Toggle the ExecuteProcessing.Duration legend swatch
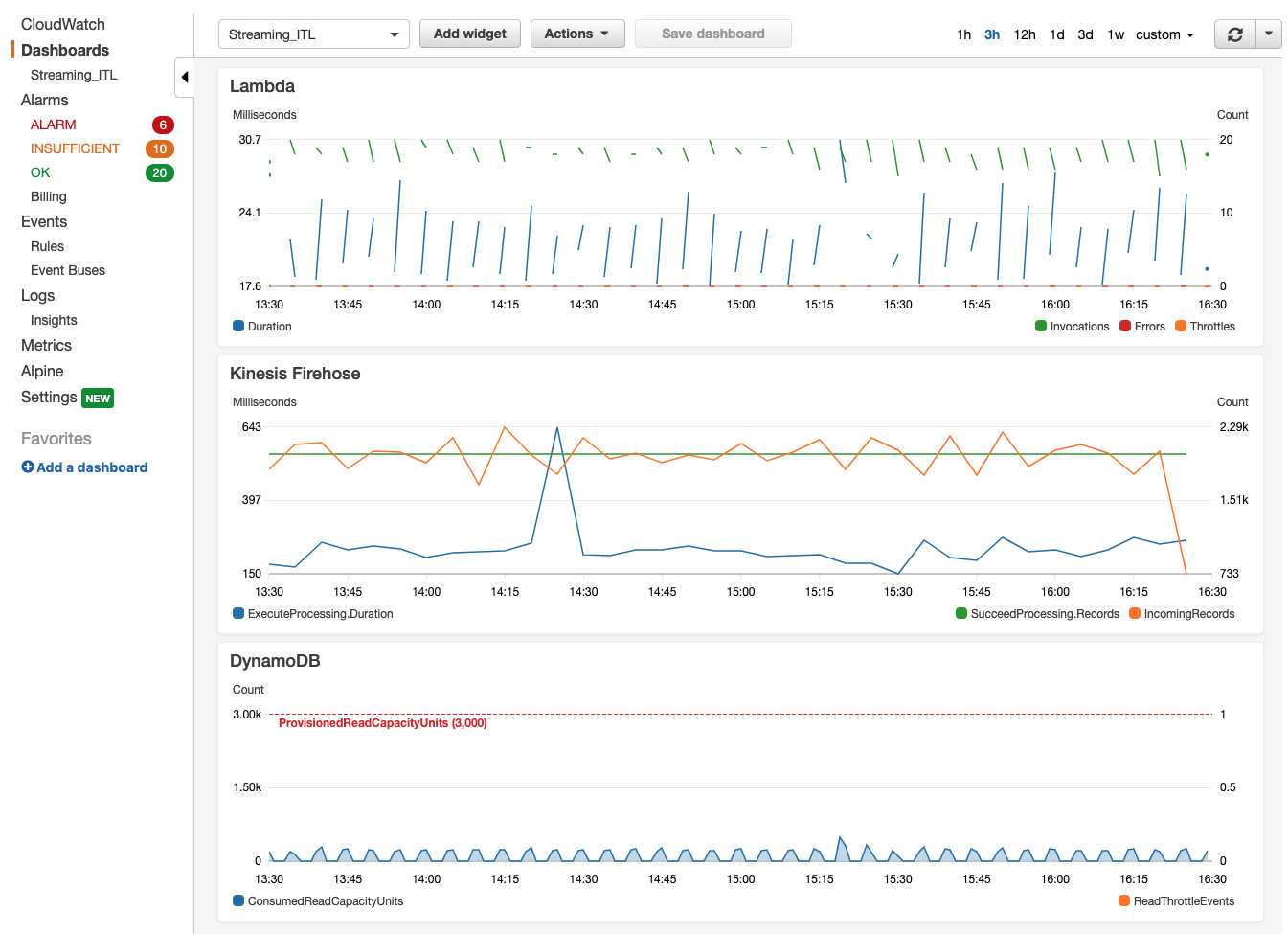Image resolution: width=1288 pixels, height=934 pixels. [238, 613]
